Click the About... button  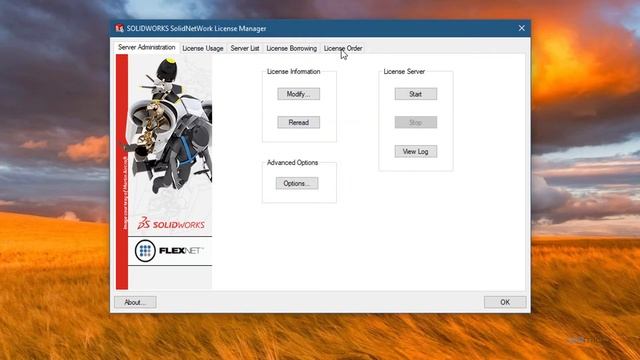click(135, 302)
